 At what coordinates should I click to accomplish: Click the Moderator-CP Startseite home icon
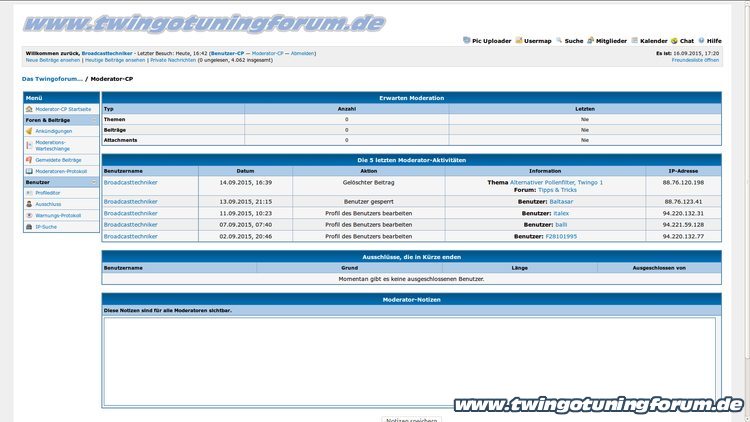click(29, 108)
